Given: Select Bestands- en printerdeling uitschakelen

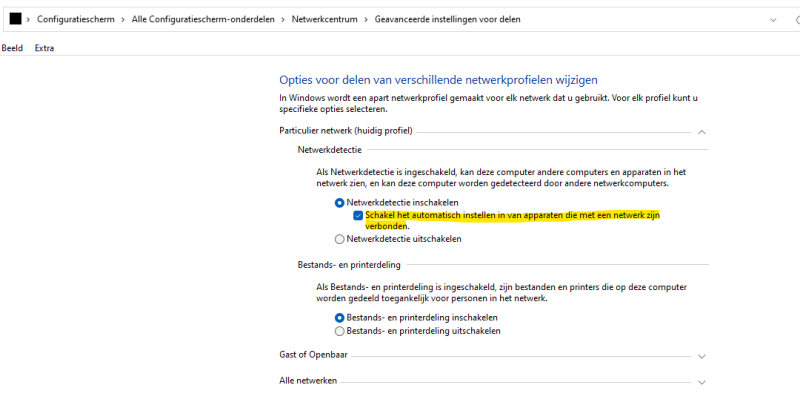Looking at the screenshot, I should point(340,331).
